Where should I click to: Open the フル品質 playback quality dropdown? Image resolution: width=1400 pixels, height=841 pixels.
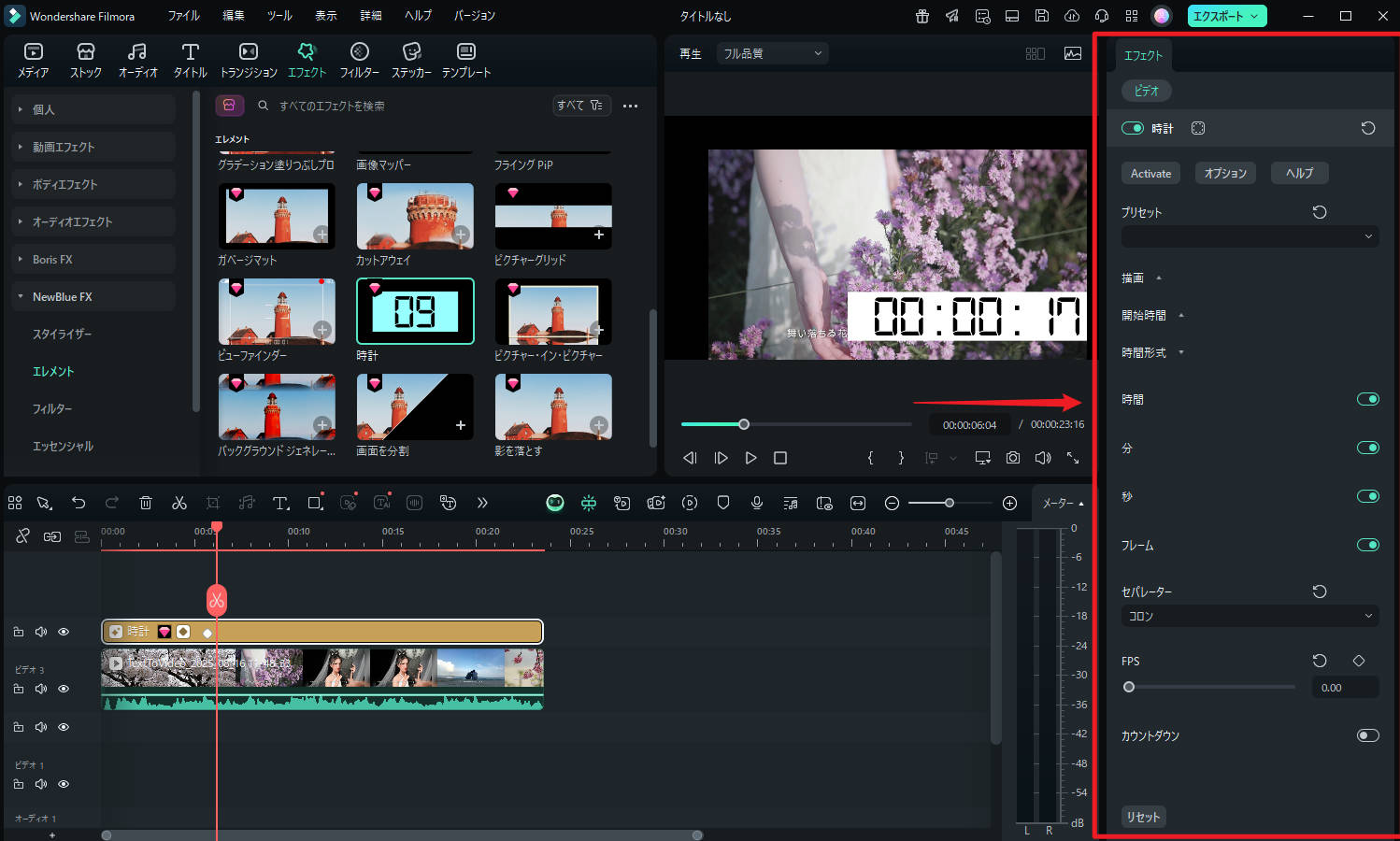[x=773, y=53]
